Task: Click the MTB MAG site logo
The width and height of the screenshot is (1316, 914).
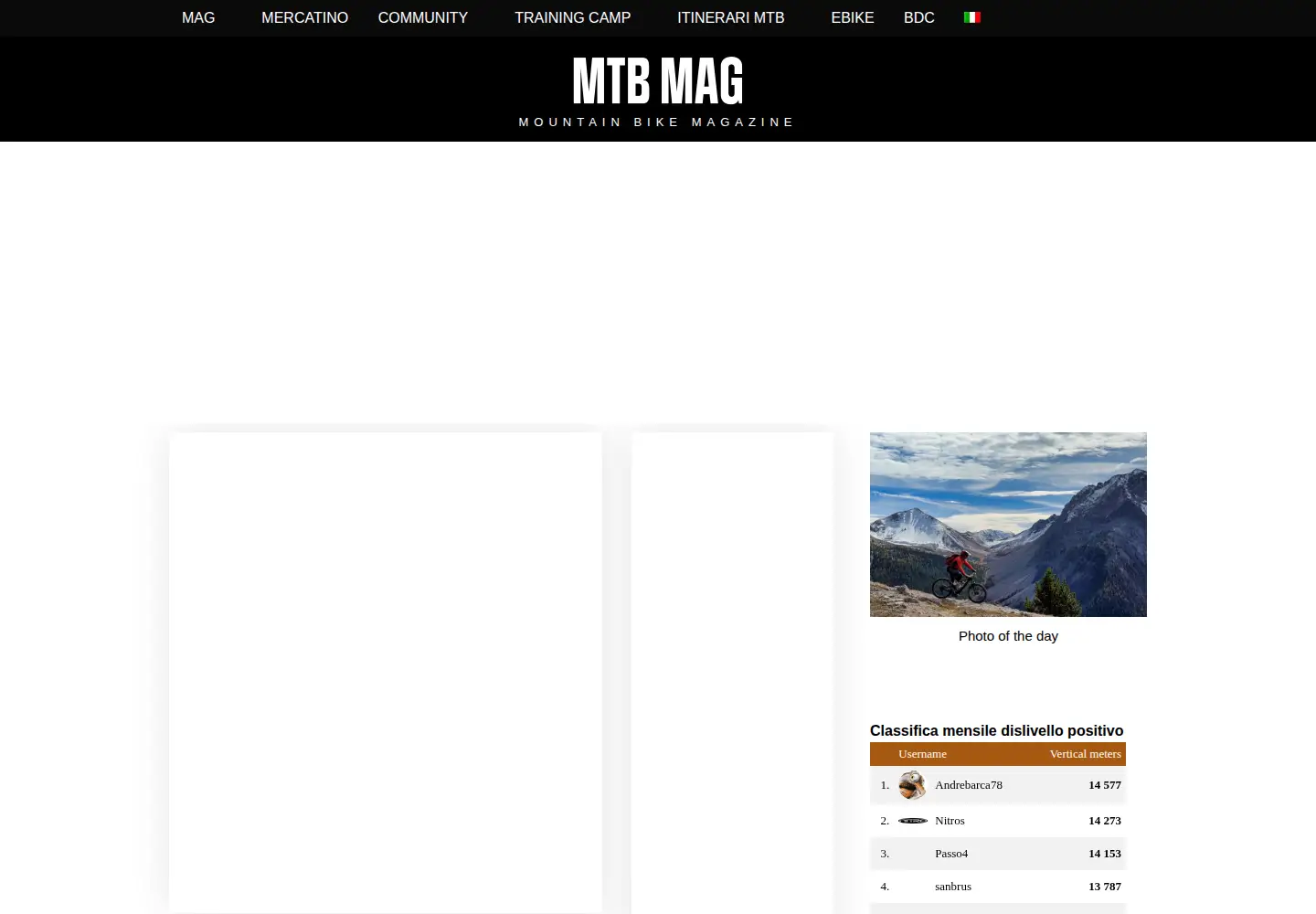Action: coord(657,81)
